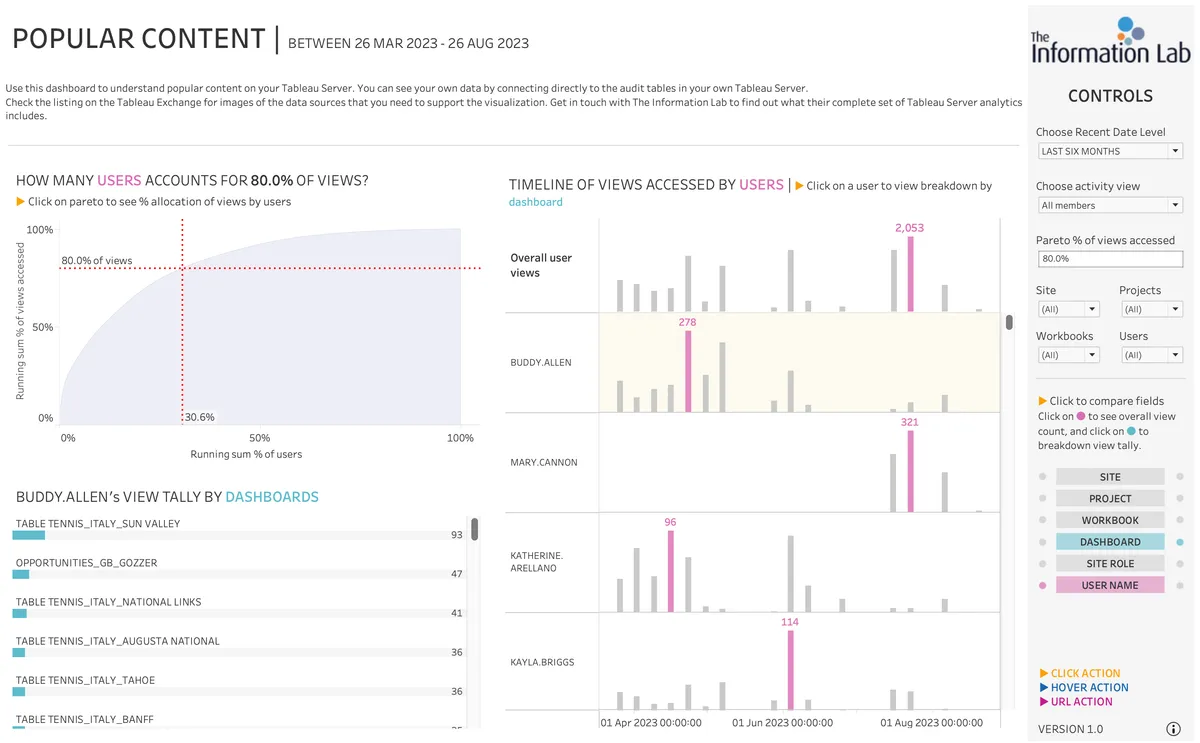1200x743 pixels.
Task: Click the pink USER NAME field button
Action: (x=1110, y=585)
